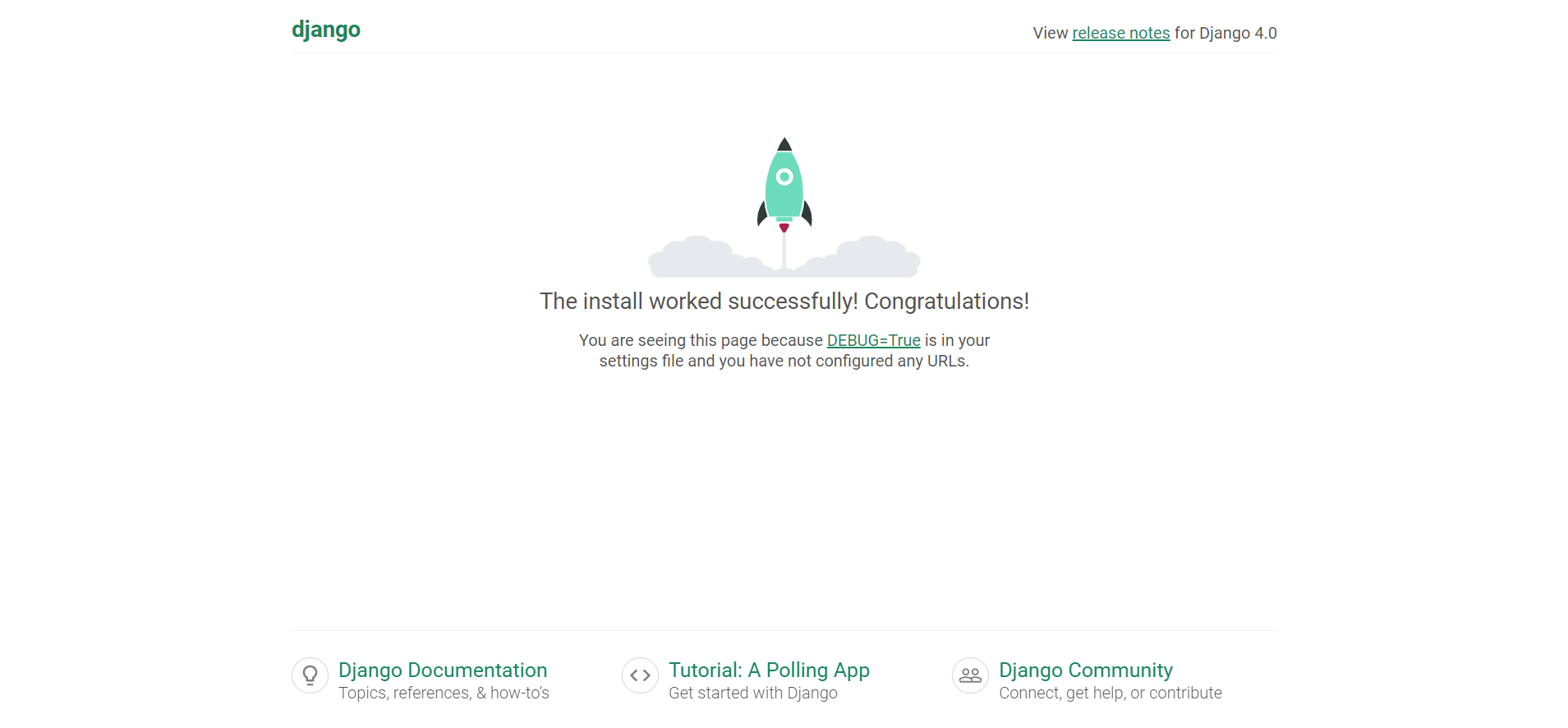The width and height of the screenshot is (1568, 728).
Task: Open the Django Documentation title link
Action: coord(443,670)
